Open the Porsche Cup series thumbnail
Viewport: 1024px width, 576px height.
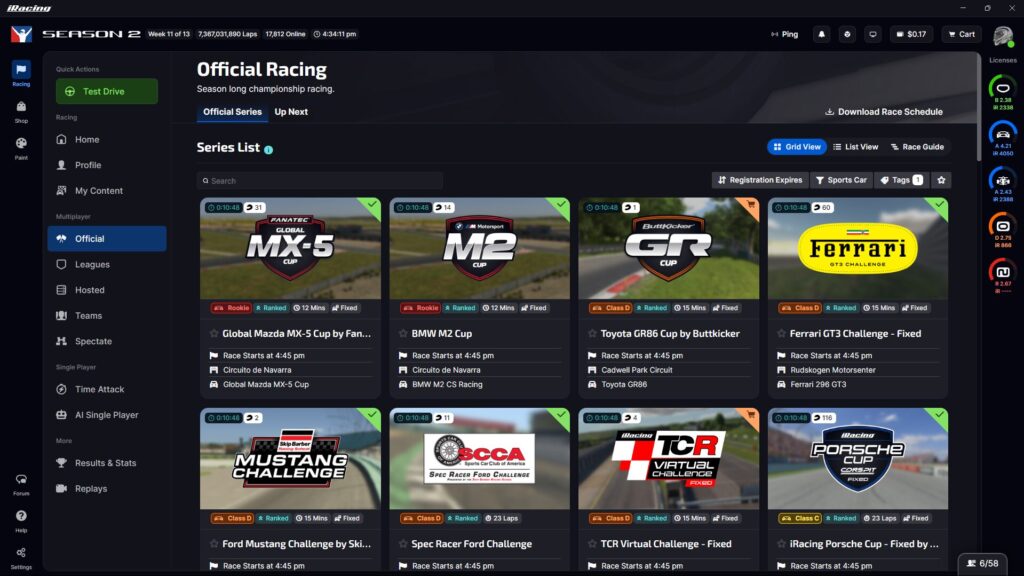[858, 459]
